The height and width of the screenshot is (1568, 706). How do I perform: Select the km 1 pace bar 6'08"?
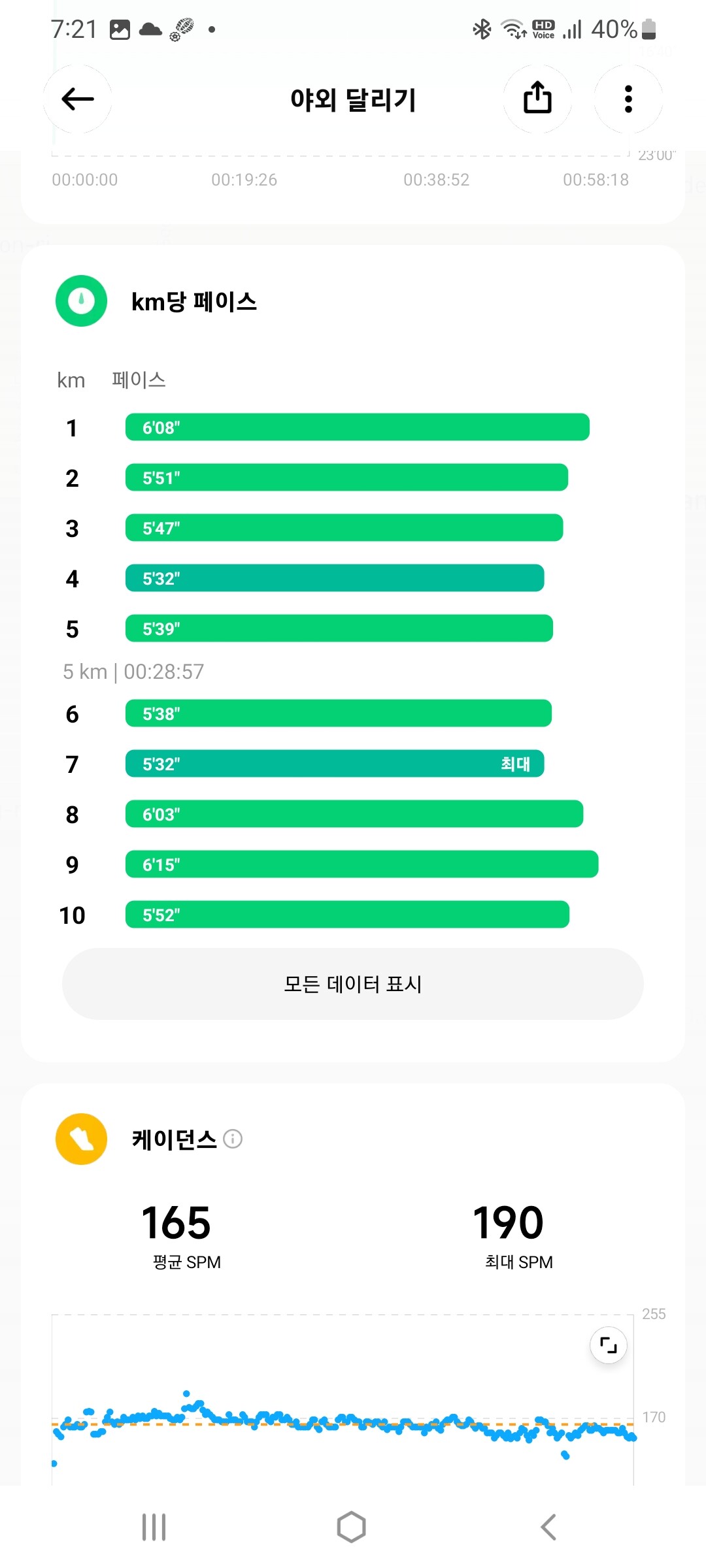tap(358, 427)
